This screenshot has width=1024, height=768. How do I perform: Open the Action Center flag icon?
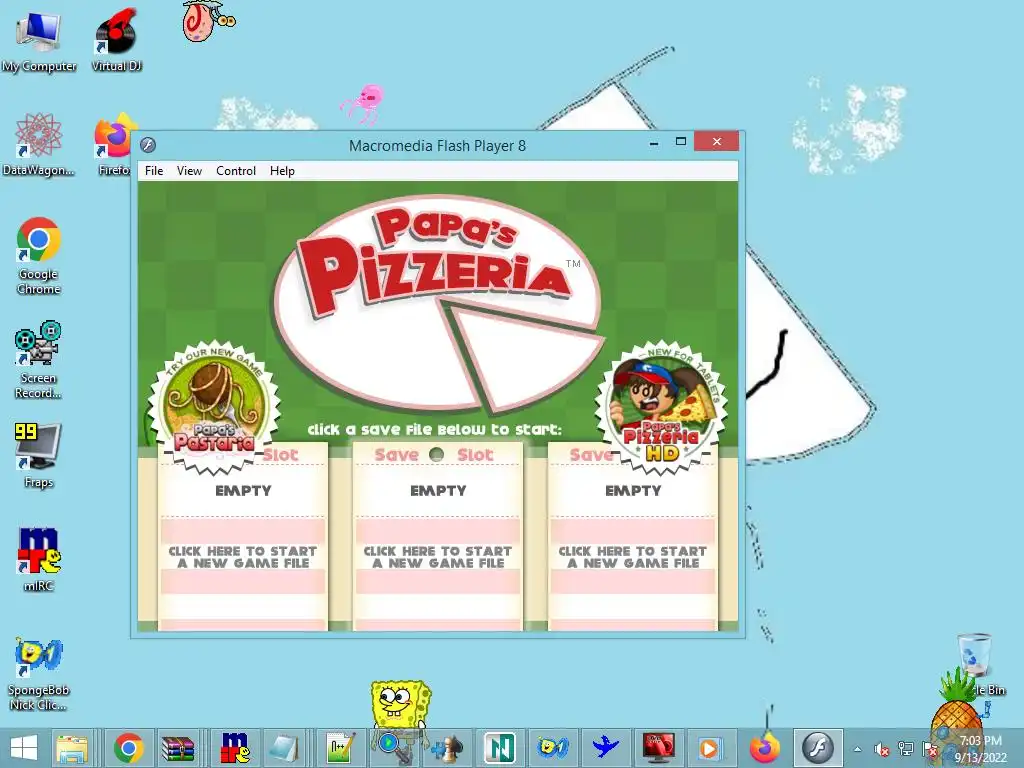tap(930, 749)
